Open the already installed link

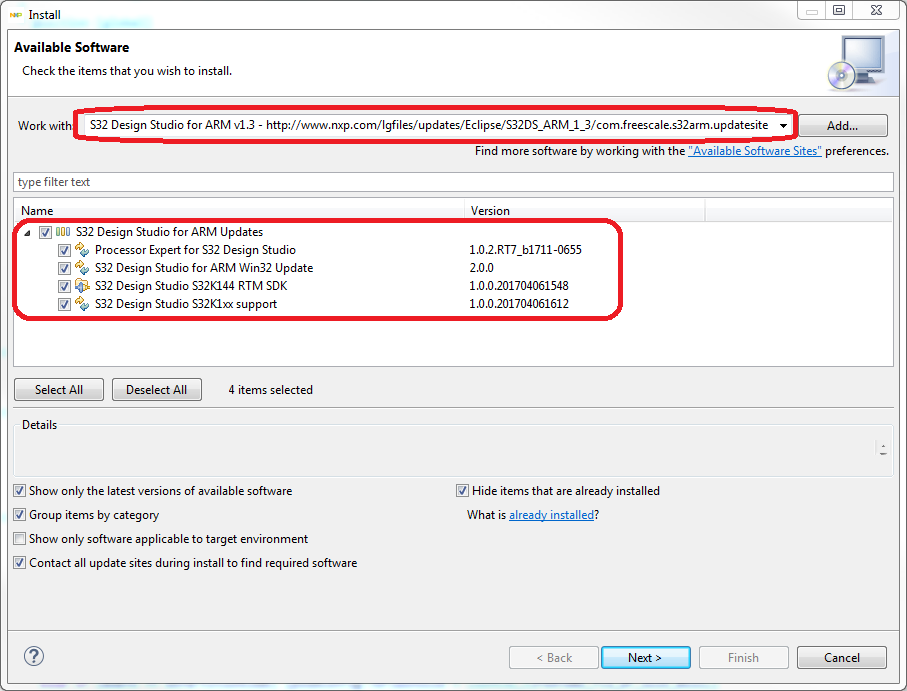point(551,515)
